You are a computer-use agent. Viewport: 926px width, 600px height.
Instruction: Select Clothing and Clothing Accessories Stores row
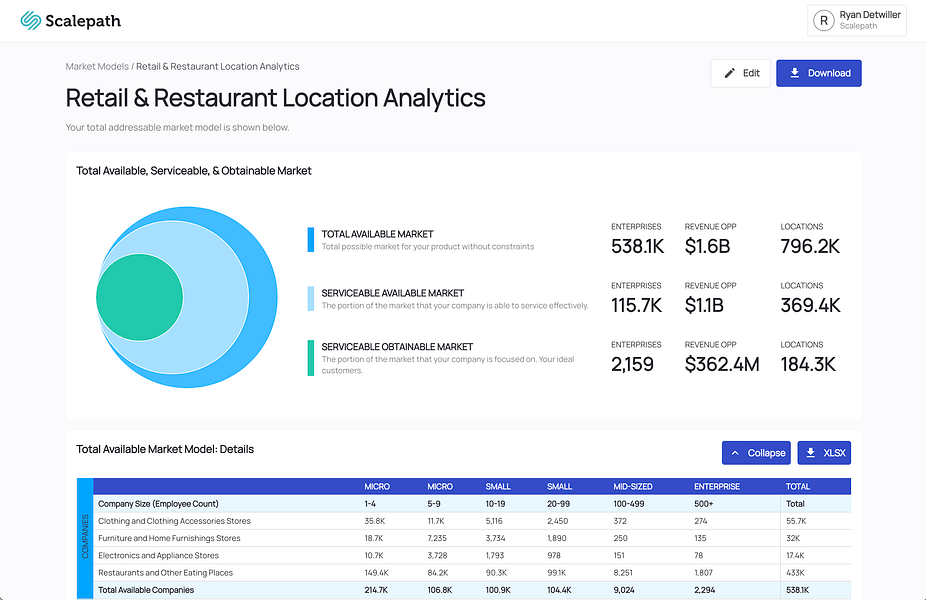(472, 521)
